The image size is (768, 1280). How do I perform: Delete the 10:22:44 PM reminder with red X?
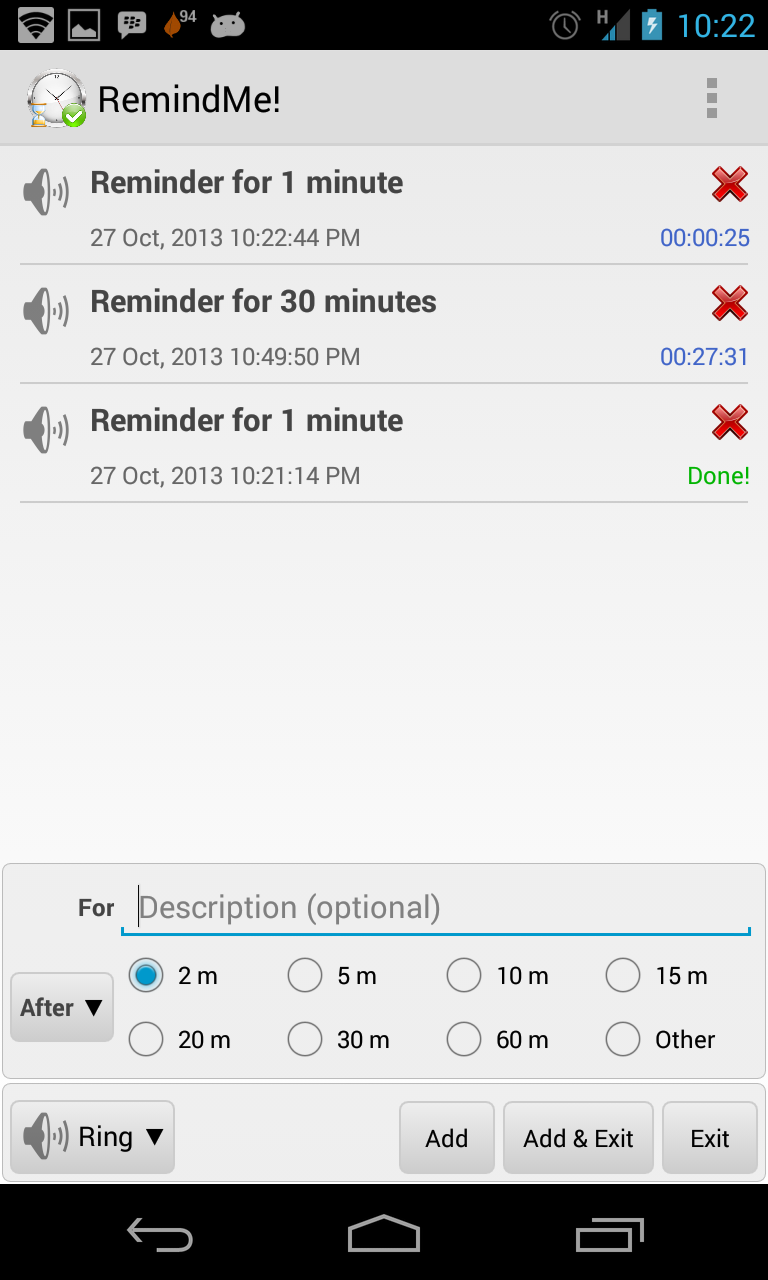tap(729, 184)
